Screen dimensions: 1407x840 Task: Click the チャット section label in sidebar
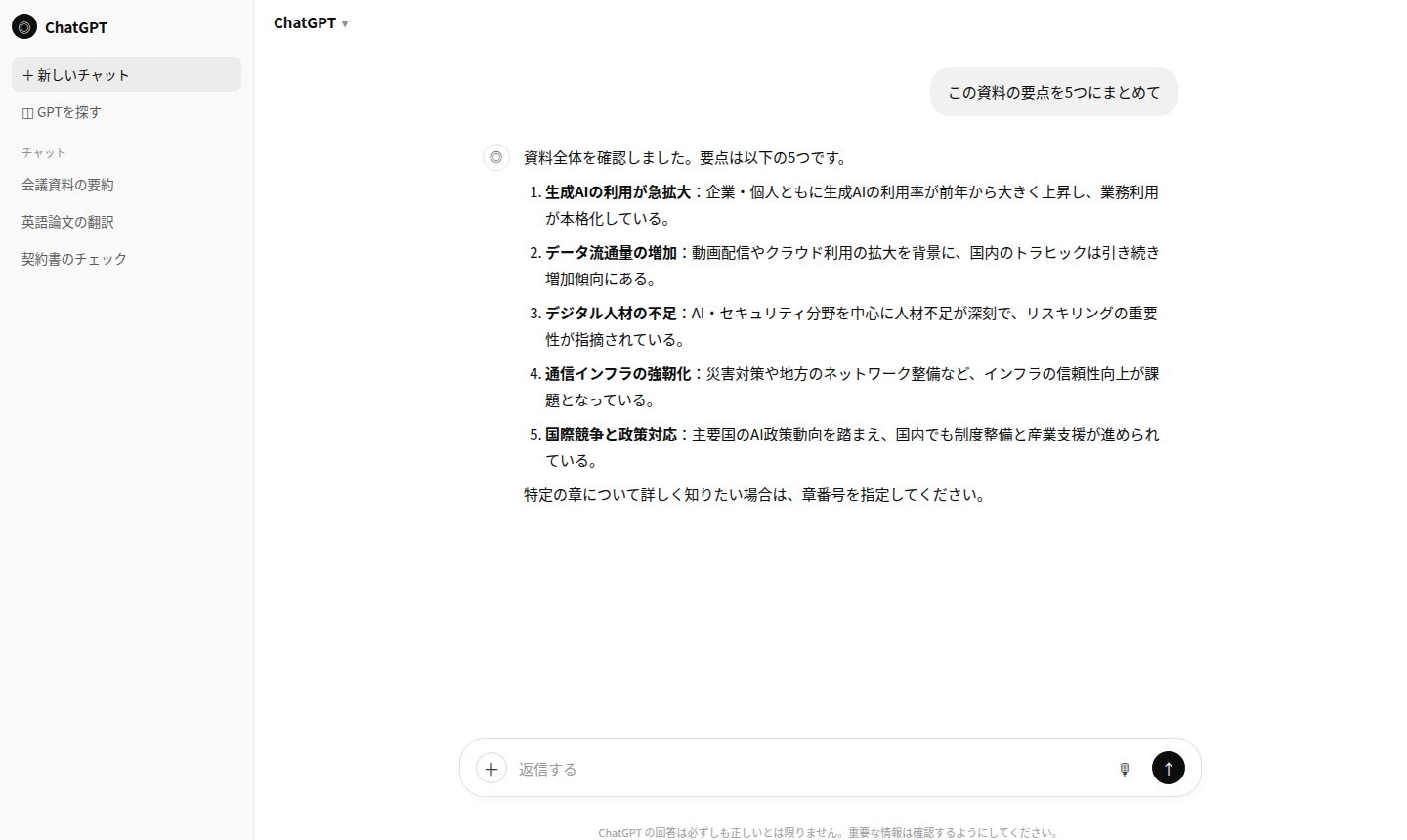(x=44, y=153)
